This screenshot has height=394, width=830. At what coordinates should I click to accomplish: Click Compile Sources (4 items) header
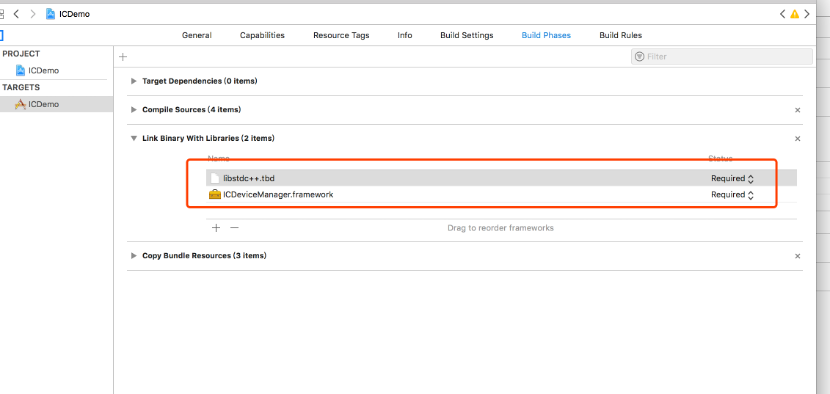point(192,110)
